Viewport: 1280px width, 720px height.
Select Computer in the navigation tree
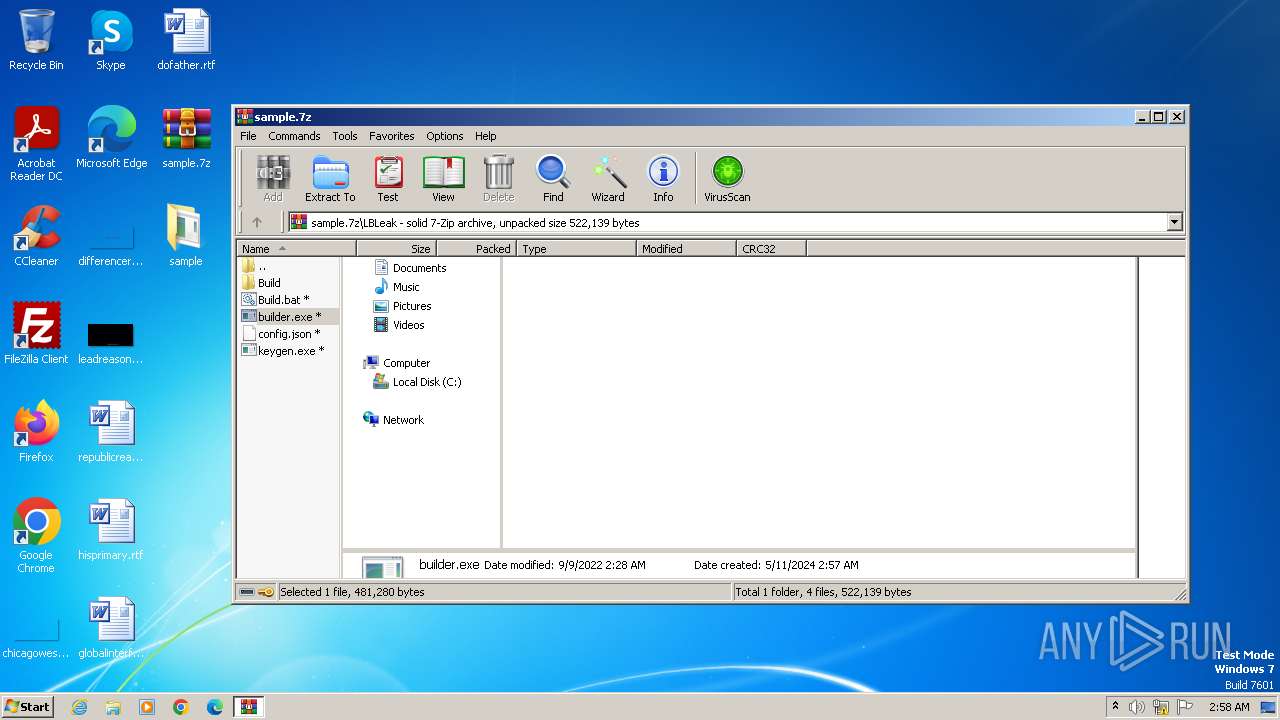click(397, 363)
